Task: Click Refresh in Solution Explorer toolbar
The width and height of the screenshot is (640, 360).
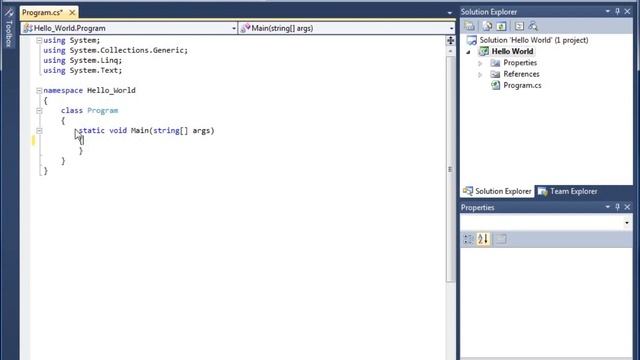Action: coord(502,26)
